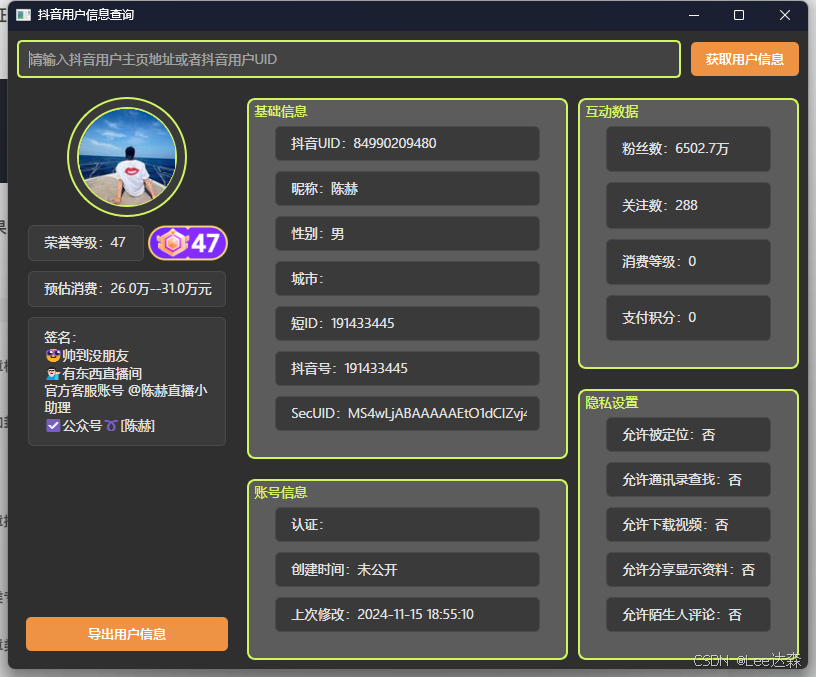816x677 pixels.
Task: Minimize the 抖音用户信息查询 window
Action: coord(694,15)
